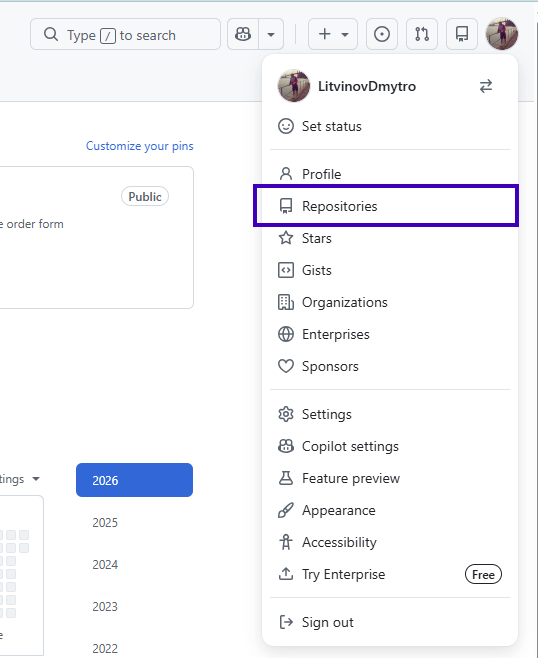Click the Try Enterprise upload icon
538x658 pixels.
click(286, 574)
